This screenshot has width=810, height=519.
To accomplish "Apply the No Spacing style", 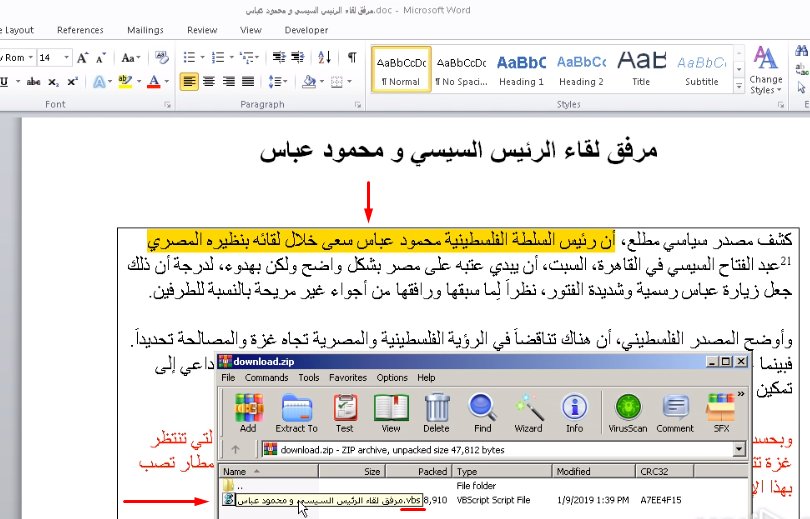I will 461,70.
